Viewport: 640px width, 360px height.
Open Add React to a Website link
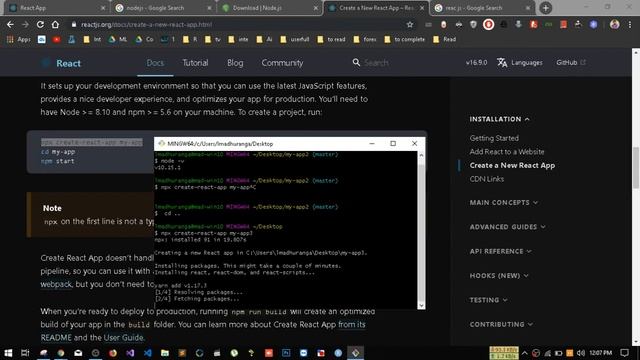pyautogui.click(x=507, y=152)
